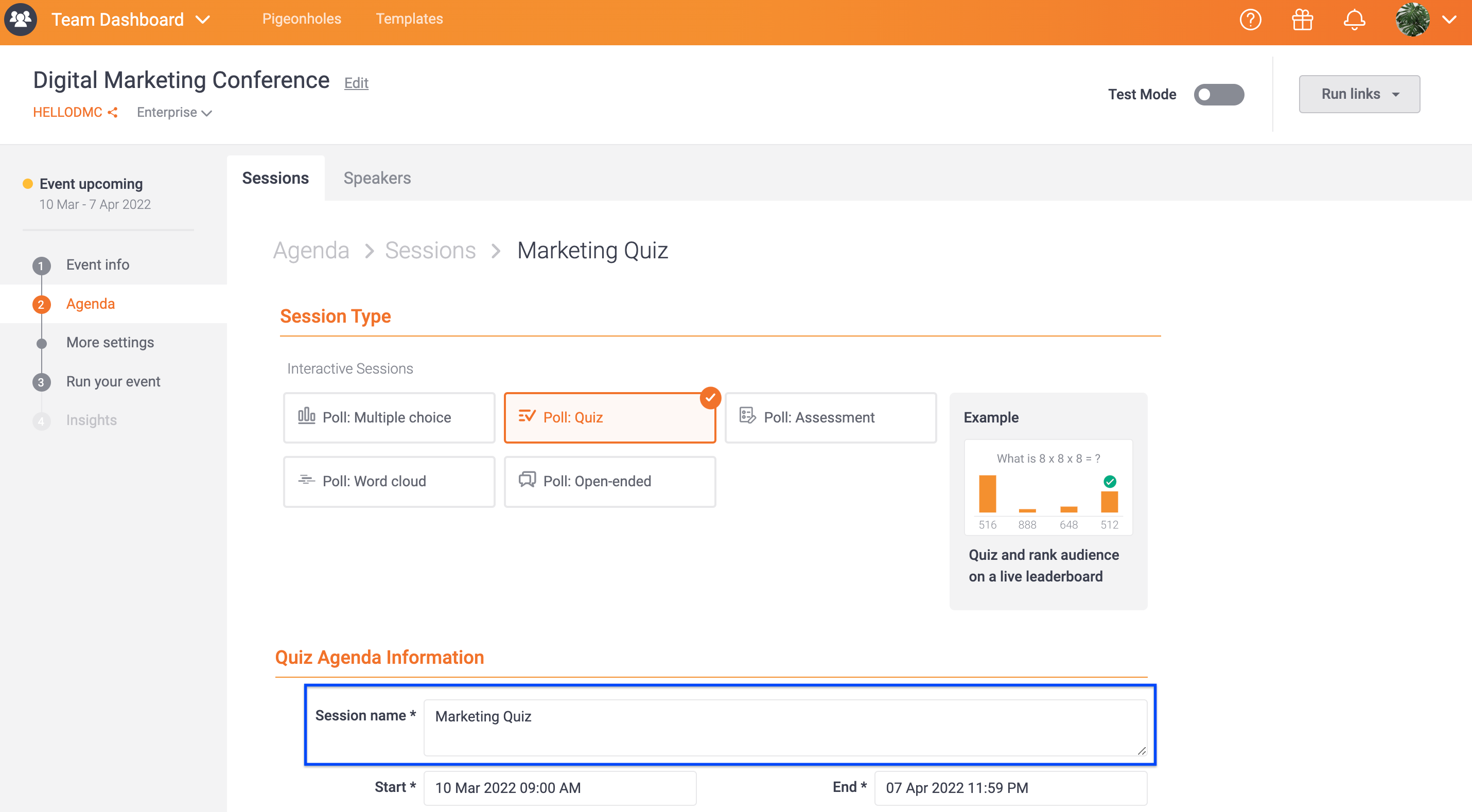
Task: Click the session name resize handle
Action: pos(1141,751)
